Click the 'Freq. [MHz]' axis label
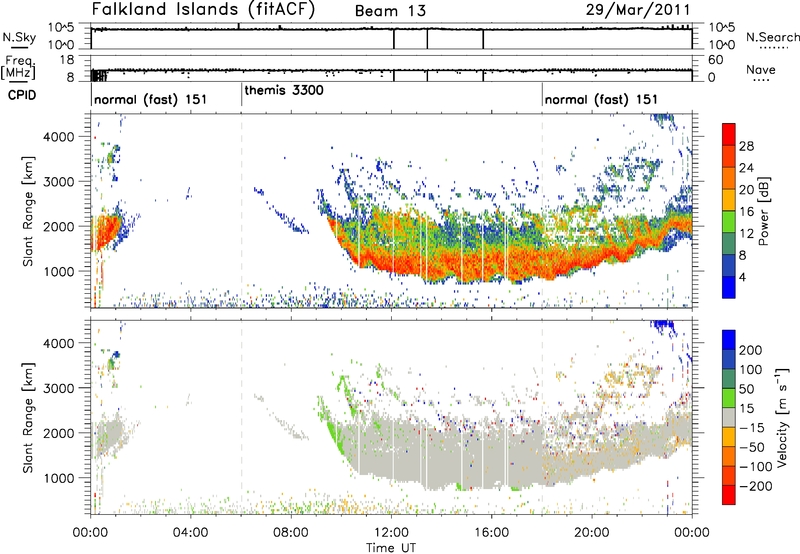Viewport: 800px width, 554px height. [x=19, y=67]
